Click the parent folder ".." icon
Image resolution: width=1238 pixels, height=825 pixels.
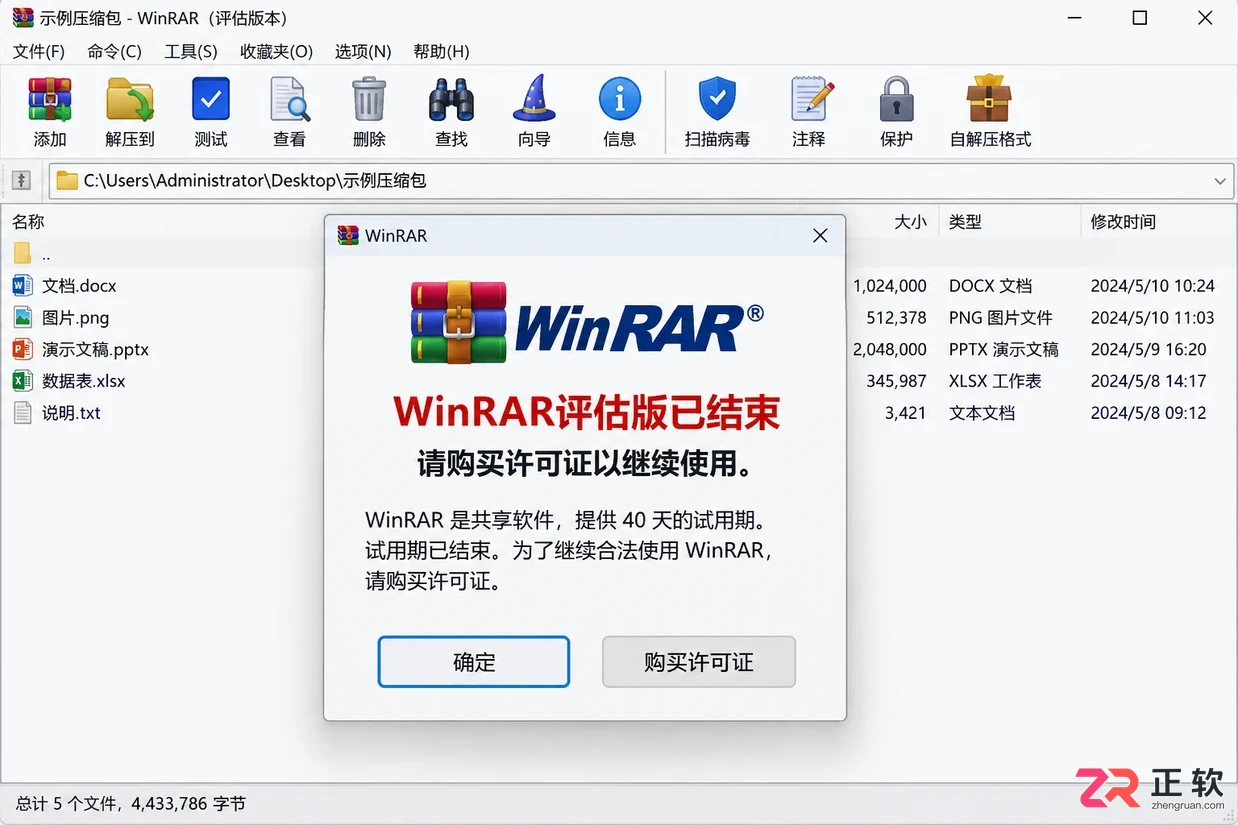(x=22, y=253)
